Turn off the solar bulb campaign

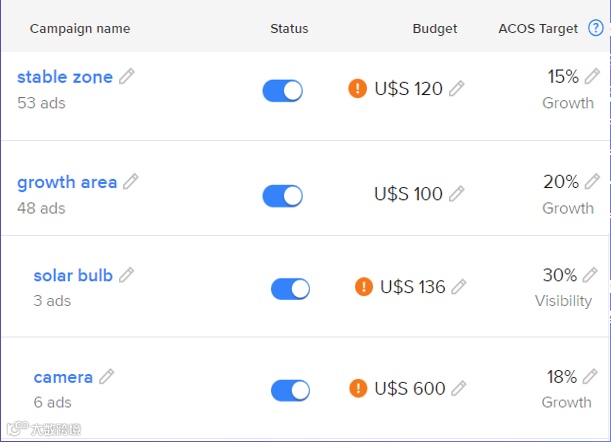[x=290, y=289]
